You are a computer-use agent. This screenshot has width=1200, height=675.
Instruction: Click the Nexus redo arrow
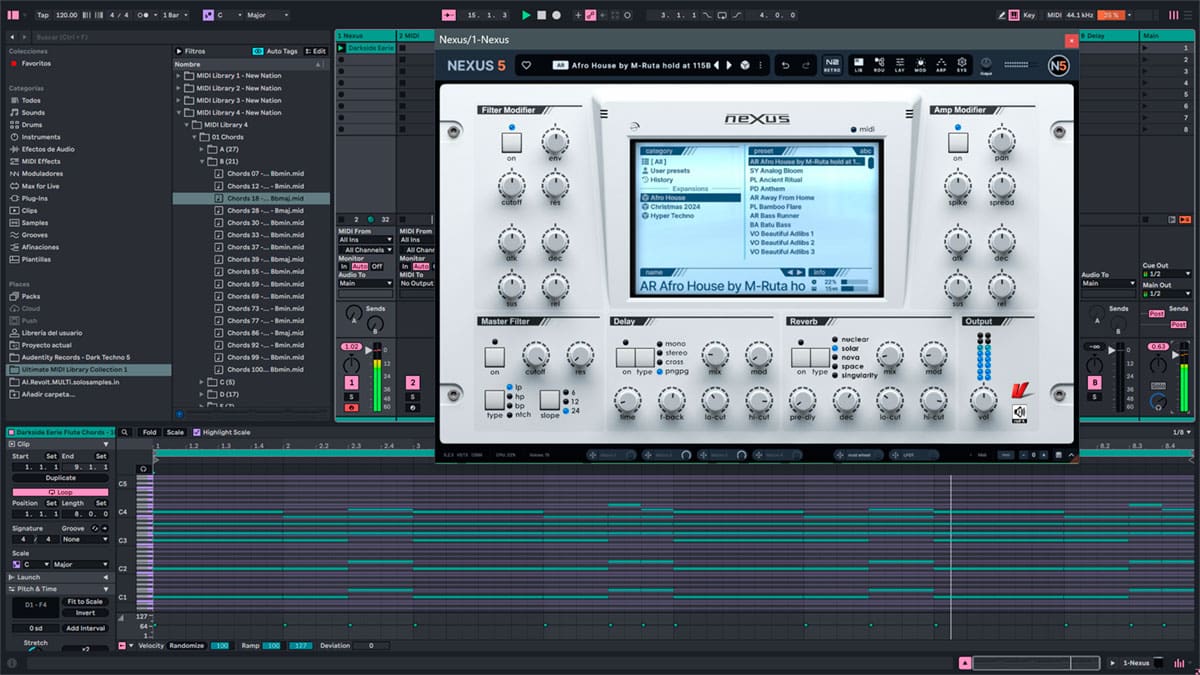tap(808, 66)
